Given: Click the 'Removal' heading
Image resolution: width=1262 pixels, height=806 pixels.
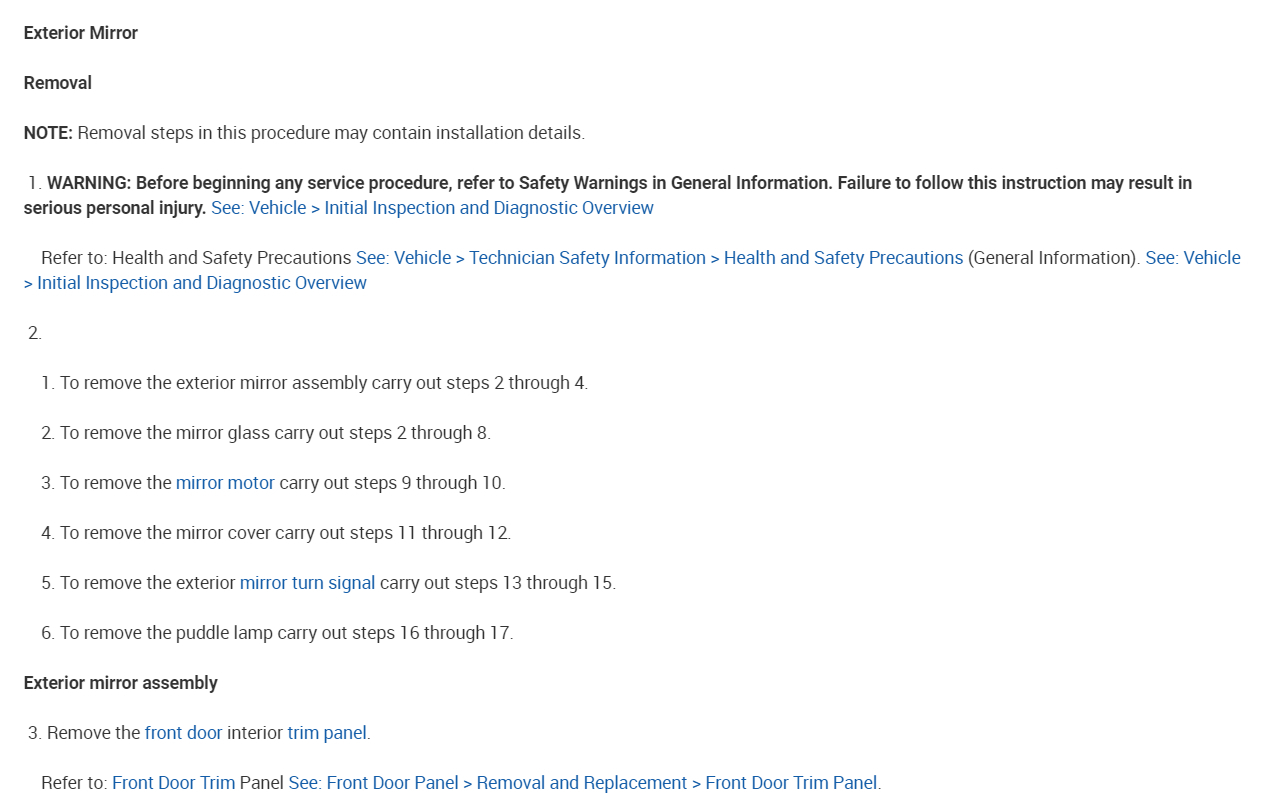Looking at the screenshot, I should click(x=58, y=83).
